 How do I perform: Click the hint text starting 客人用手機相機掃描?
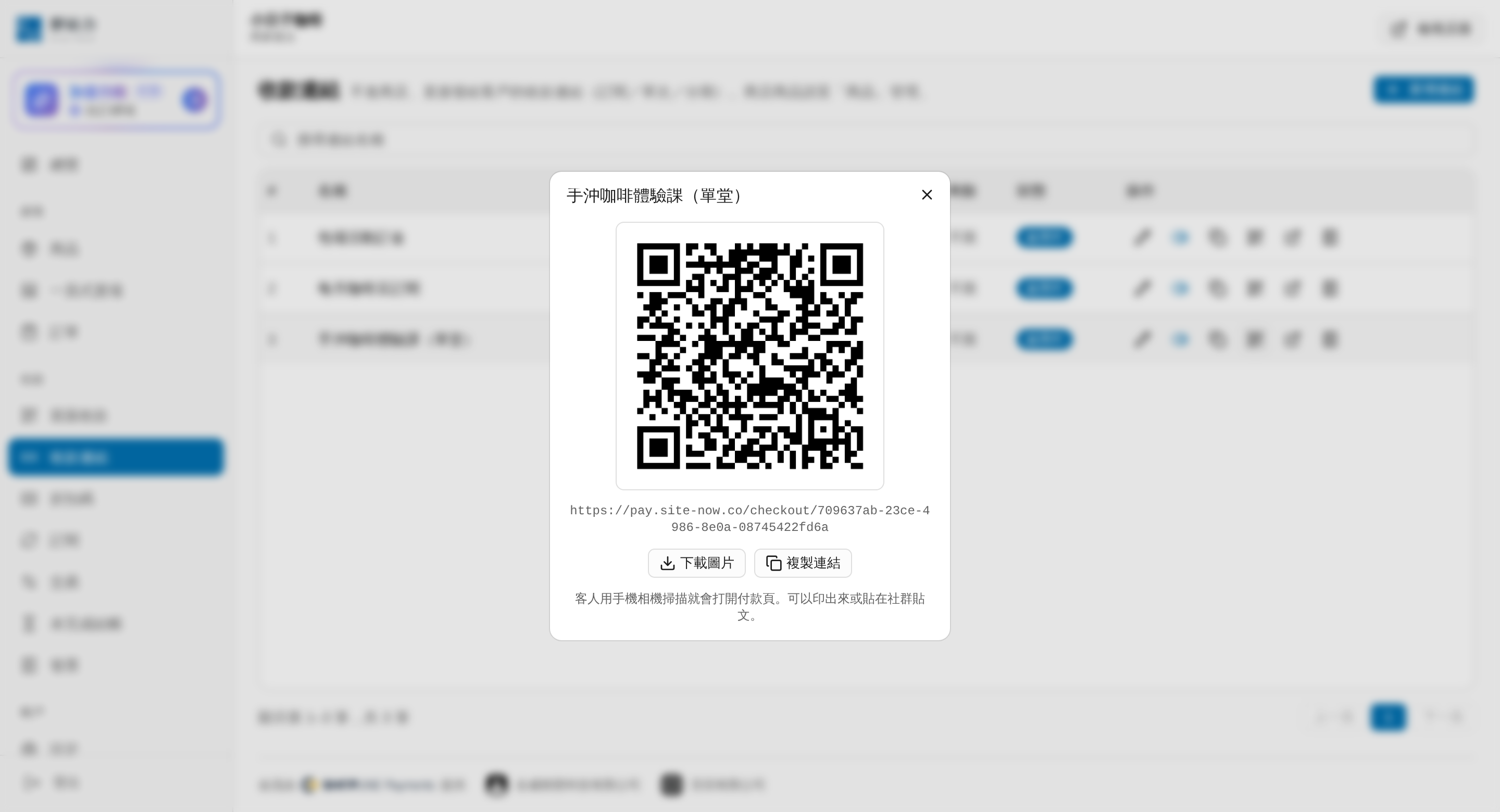pyautogui.click(x=749, y=606)
